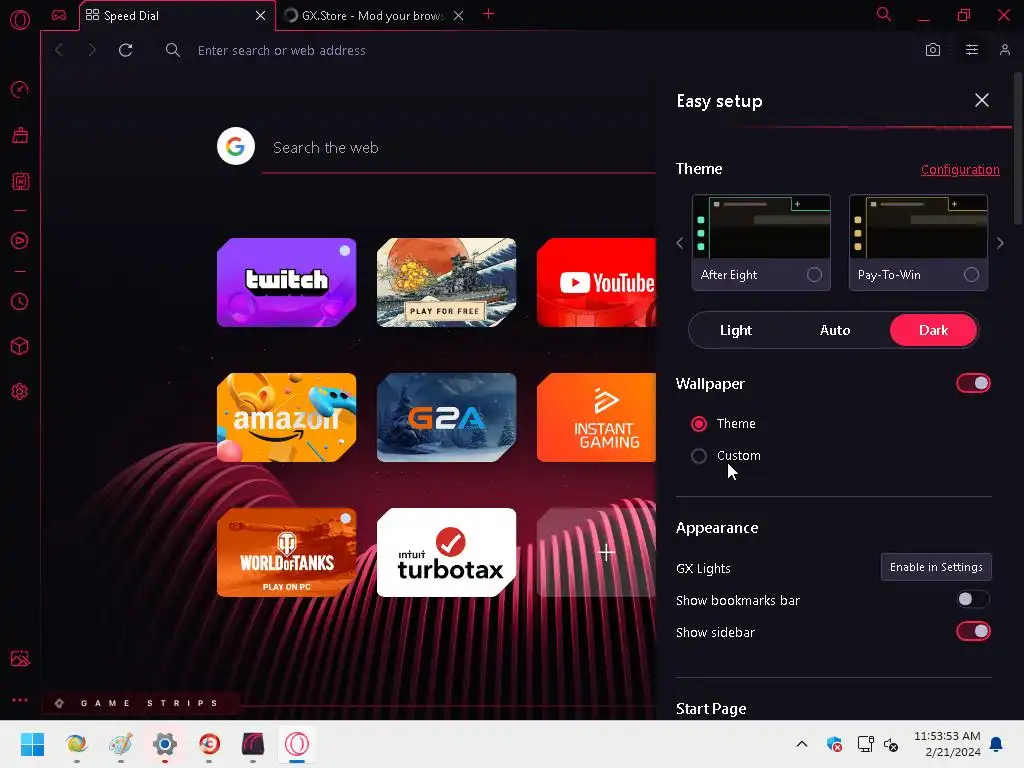Toggle Show bookmarks bar switch
The width and height of the screenshot is (1024, 768).
pos(974,600)
